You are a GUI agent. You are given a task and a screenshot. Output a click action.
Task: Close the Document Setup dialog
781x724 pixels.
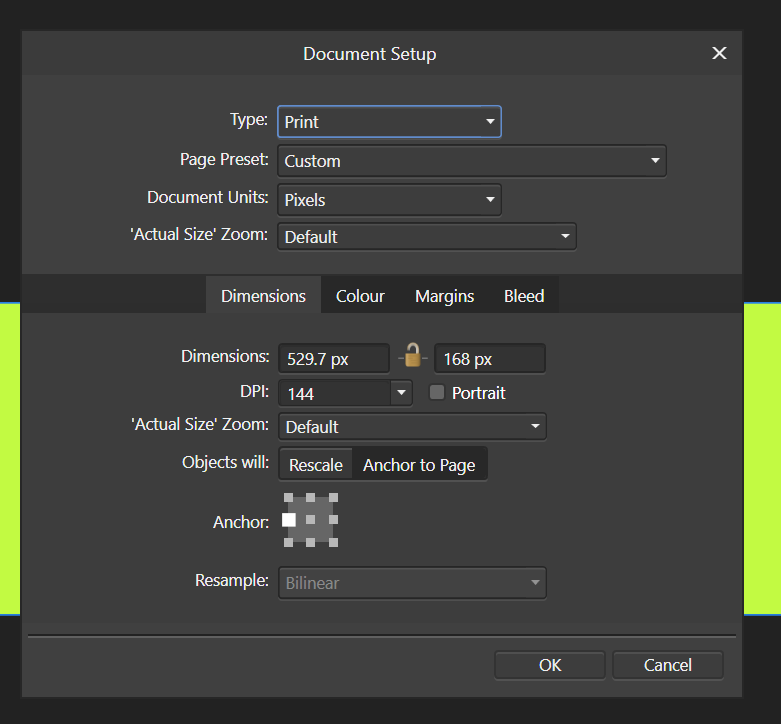pos(719,53)
